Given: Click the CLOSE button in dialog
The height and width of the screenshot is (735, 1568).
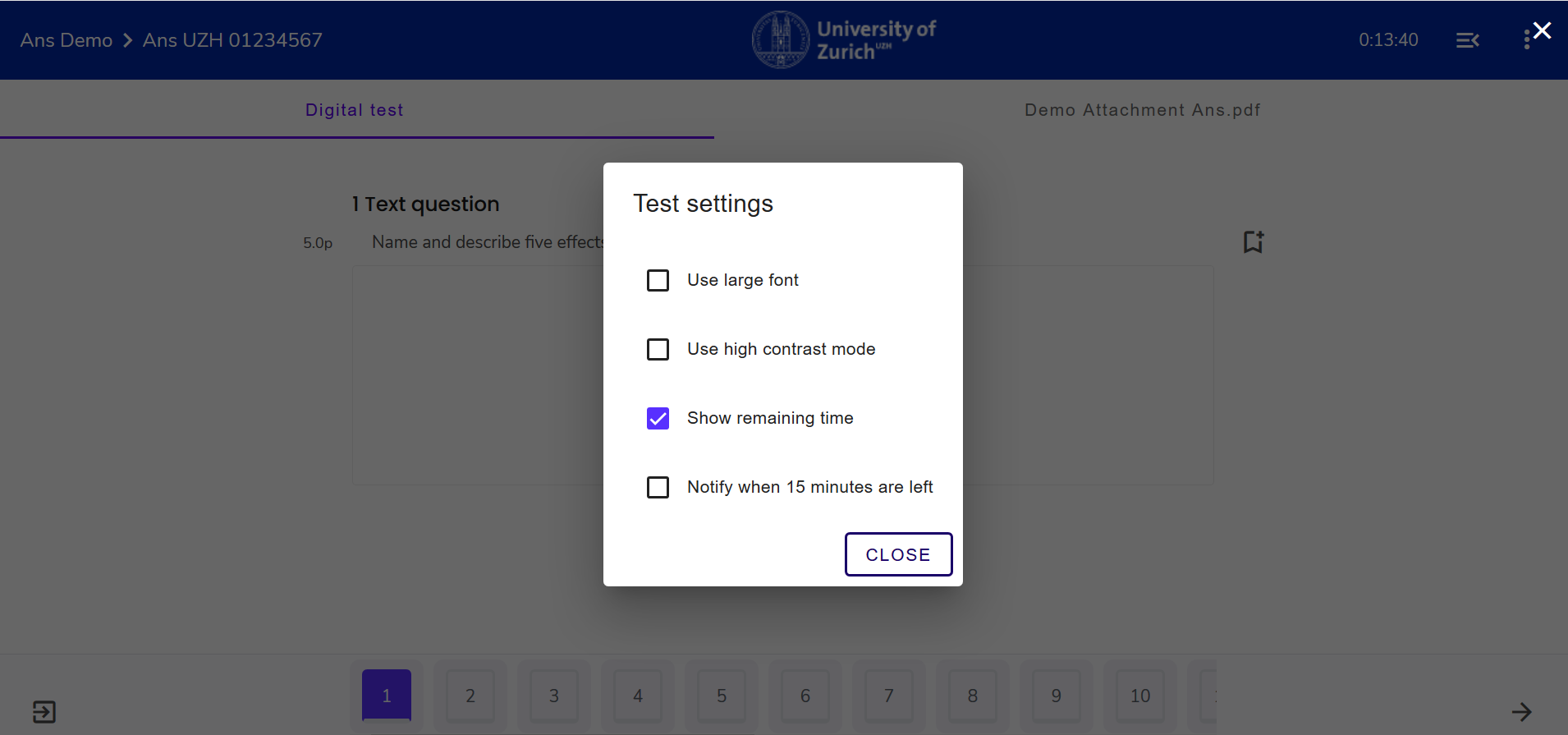Looking at the screenshot, I should pos(898,554).
